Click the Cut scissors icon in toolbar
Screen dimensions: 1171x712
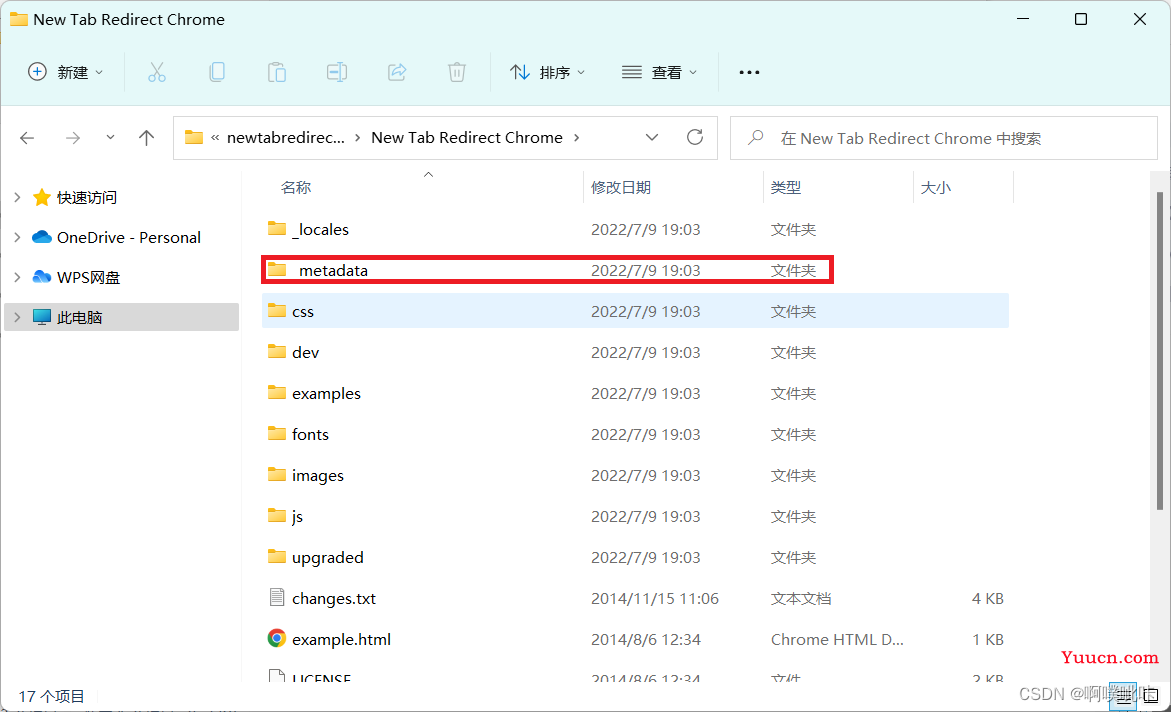pos(157,72)
